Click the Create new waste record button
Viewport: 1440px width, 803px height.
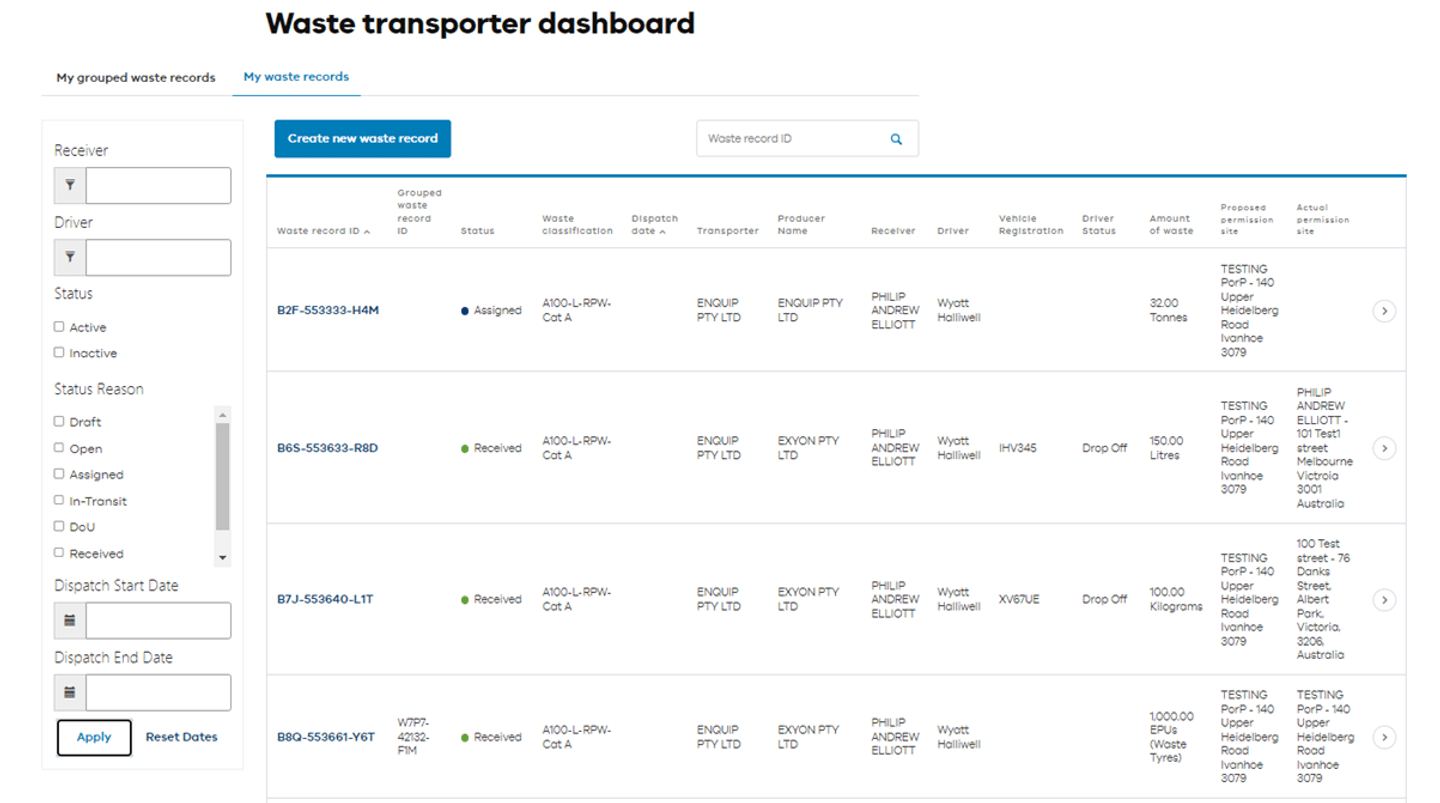(362, 138)
